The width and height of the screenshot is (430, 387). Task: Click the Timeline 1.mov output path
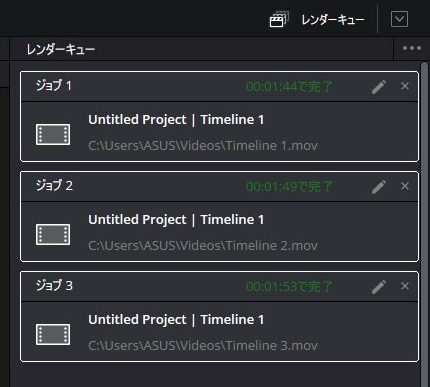pyautogui.click(x=203, y=146)
